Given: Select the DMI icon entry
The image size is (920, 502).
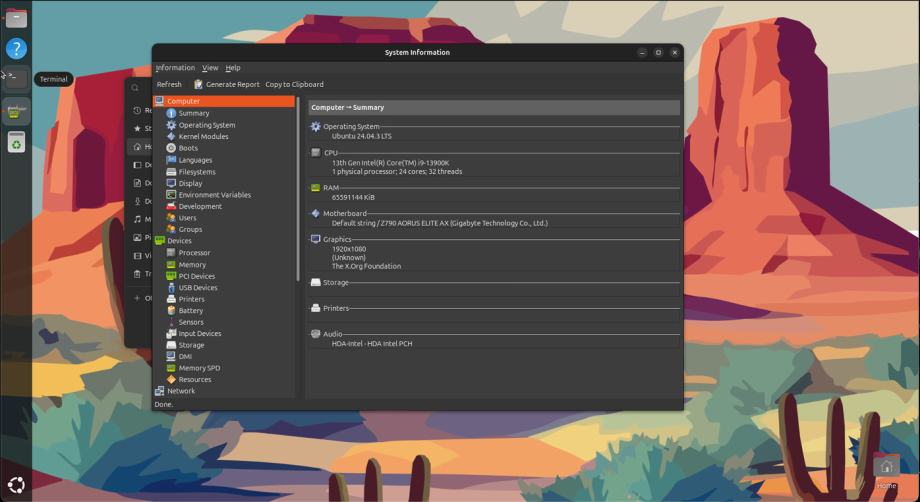Looking at the screenshot, I should point(171,356).
